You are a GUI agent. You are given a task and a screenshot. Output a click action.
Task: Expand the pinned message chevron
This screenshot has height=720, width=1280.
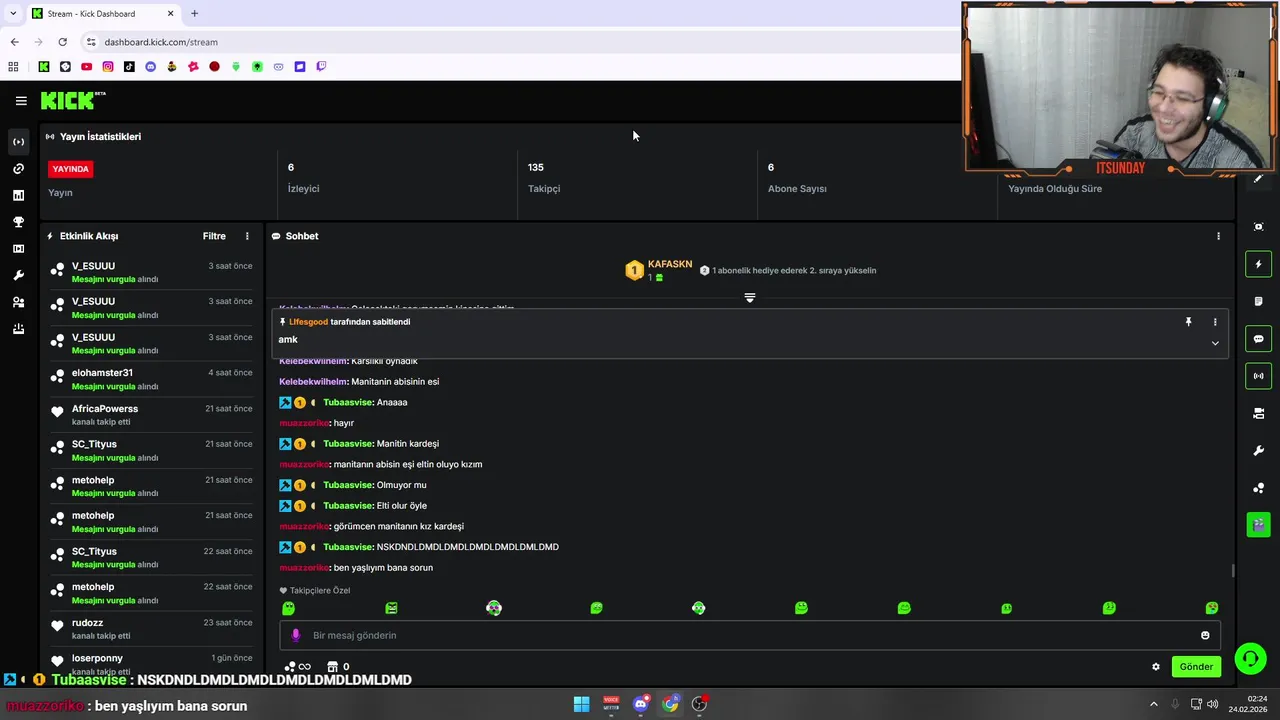click(x=1215, y=343)
